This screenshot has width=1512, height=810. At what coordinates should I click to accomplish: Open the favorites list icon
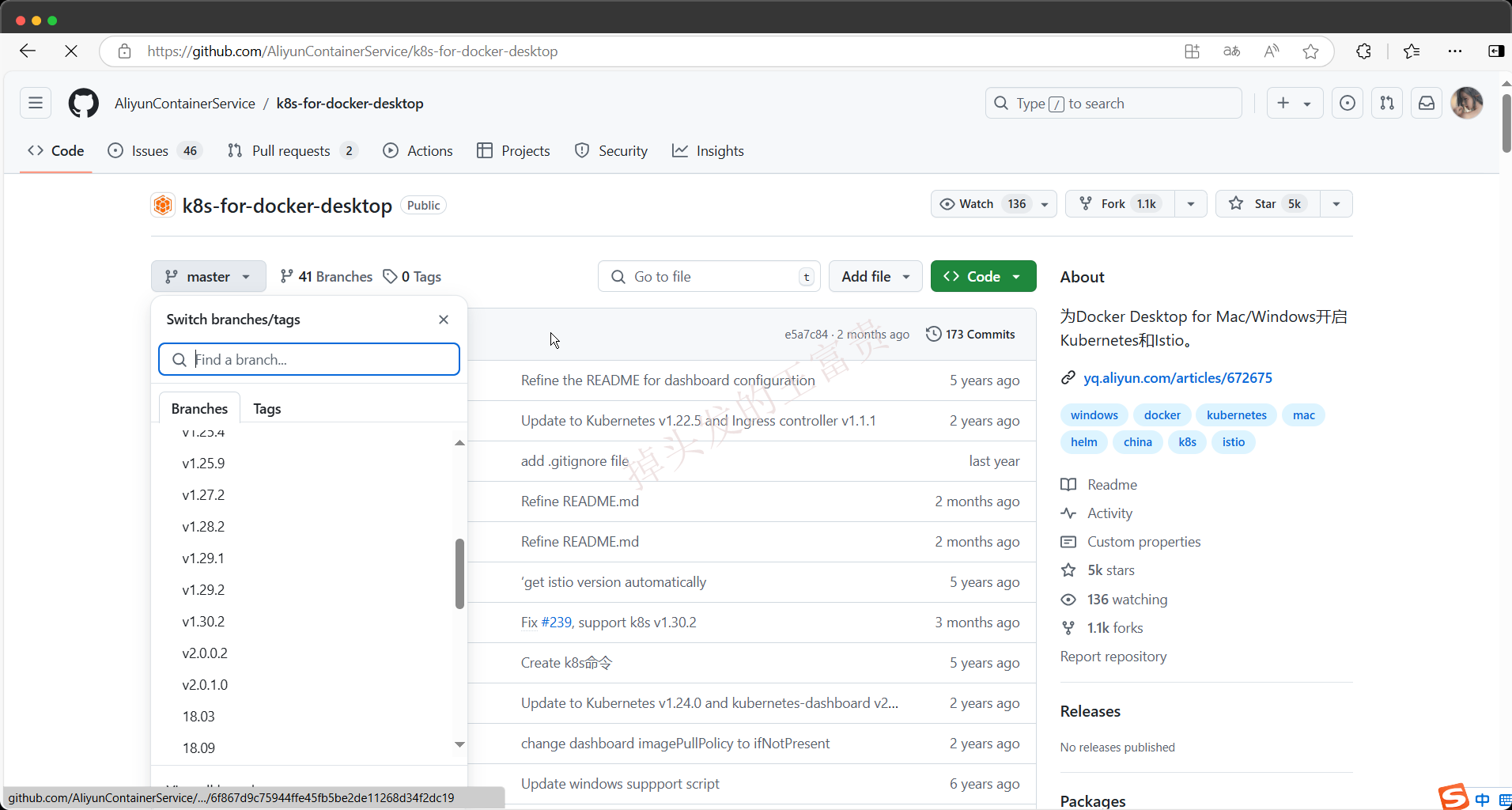(1412, 51)
